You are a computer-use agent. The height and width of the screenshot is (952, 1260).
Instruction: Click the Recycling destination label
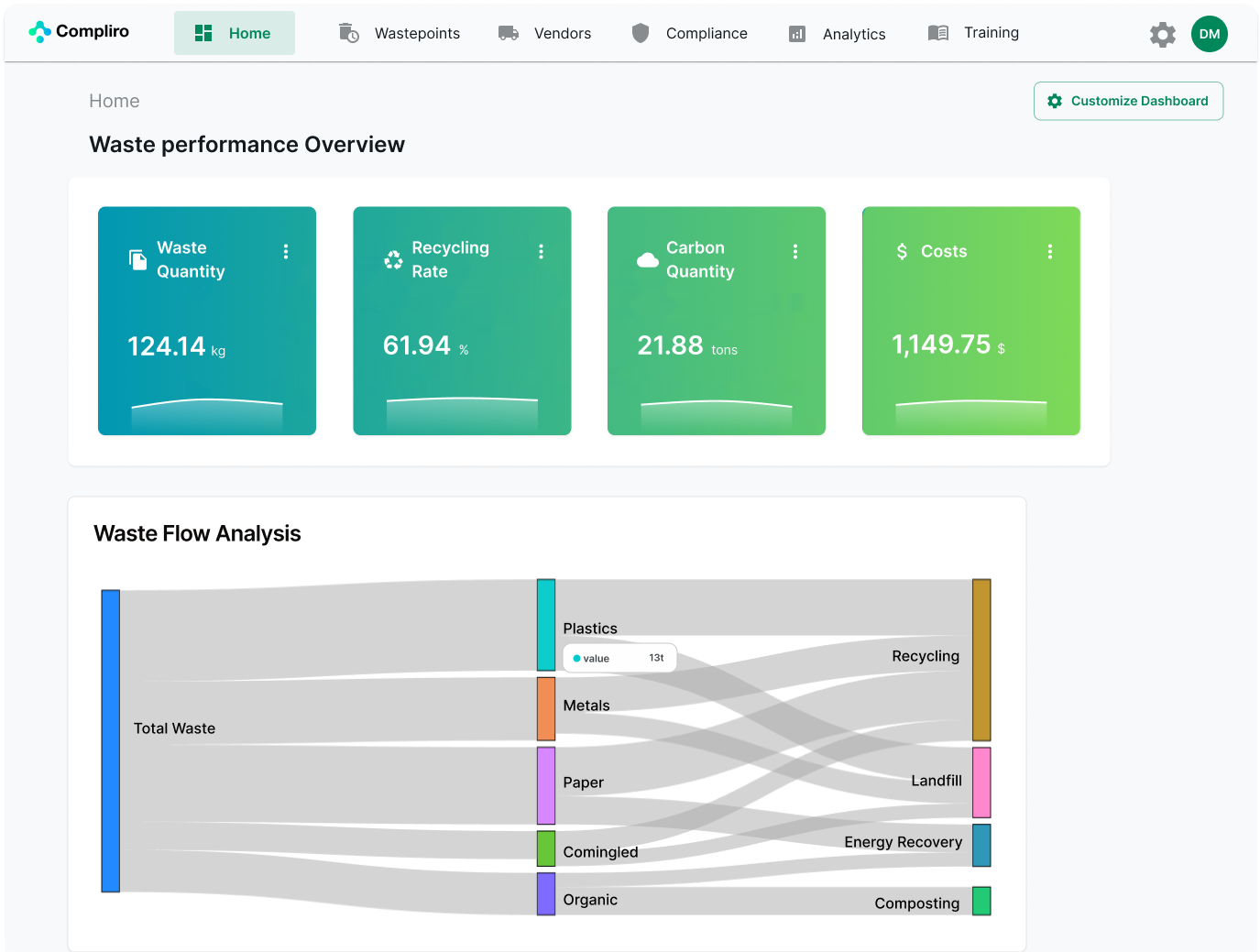926,656
